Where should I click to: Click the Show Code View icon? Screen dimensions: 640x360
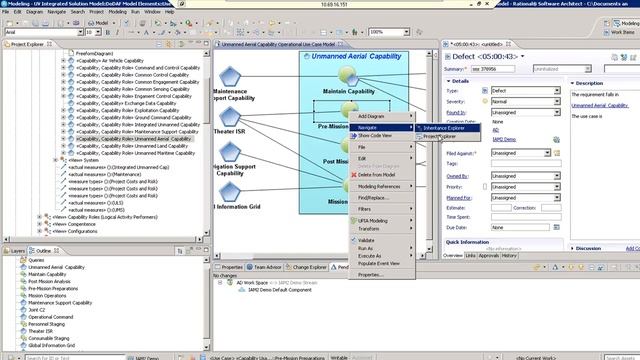[354, 136]
